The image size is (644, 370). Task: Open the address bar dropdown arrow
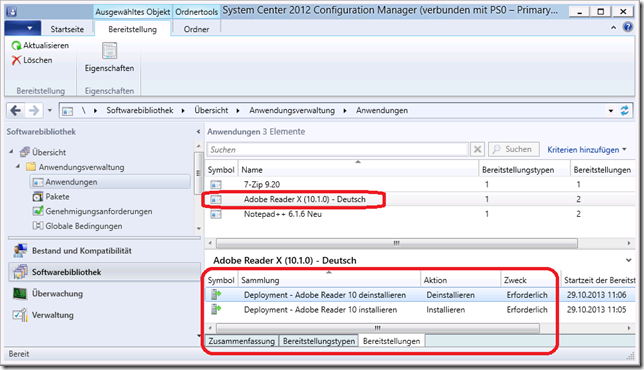(x=611, y=110)
